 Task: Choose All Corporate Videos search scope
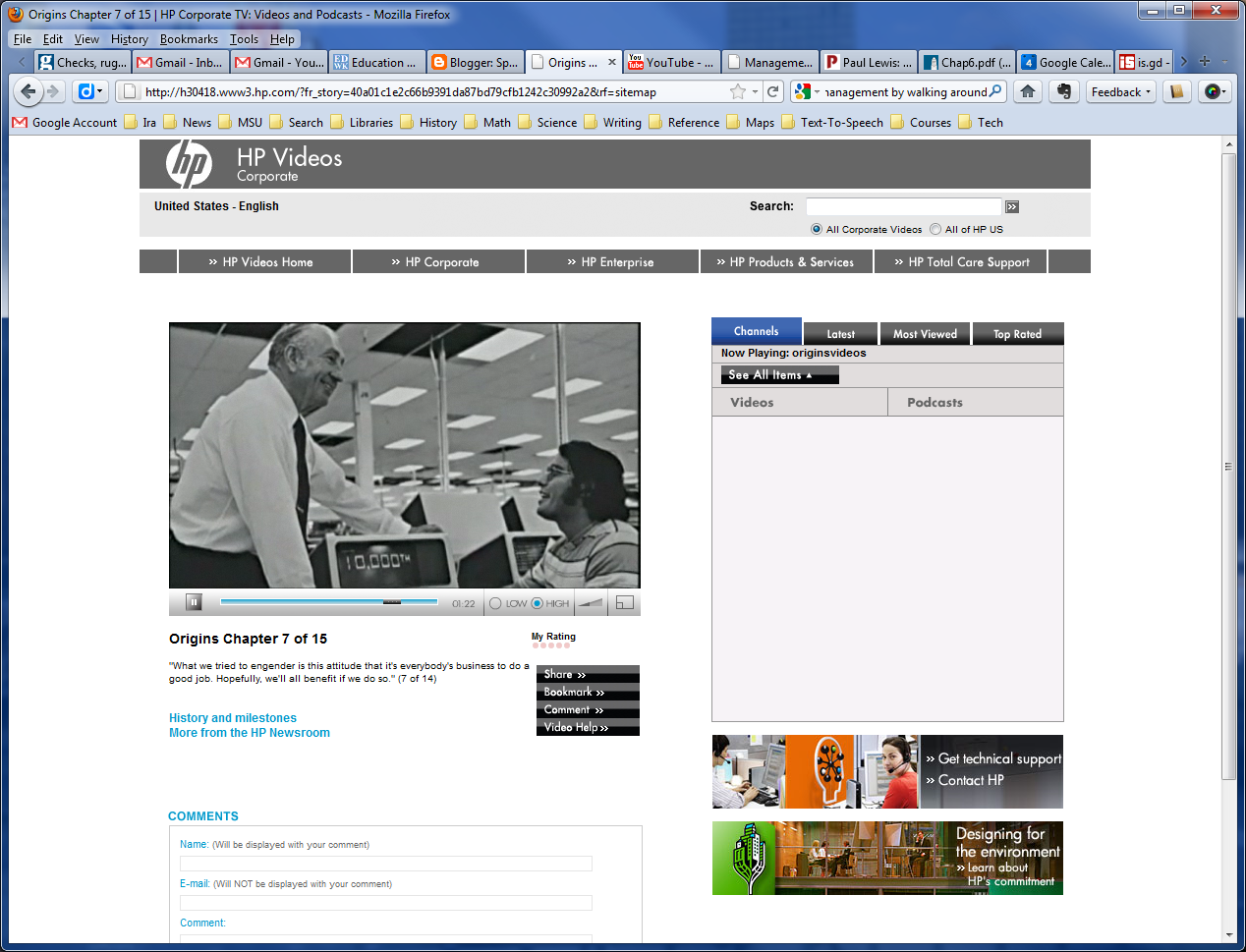[817, 229]
